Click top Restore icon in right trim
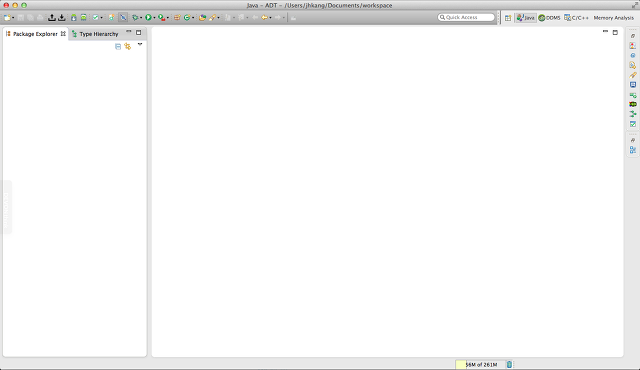Image resolution: width=640 pixels, height=370 pixels. (633, 36)
